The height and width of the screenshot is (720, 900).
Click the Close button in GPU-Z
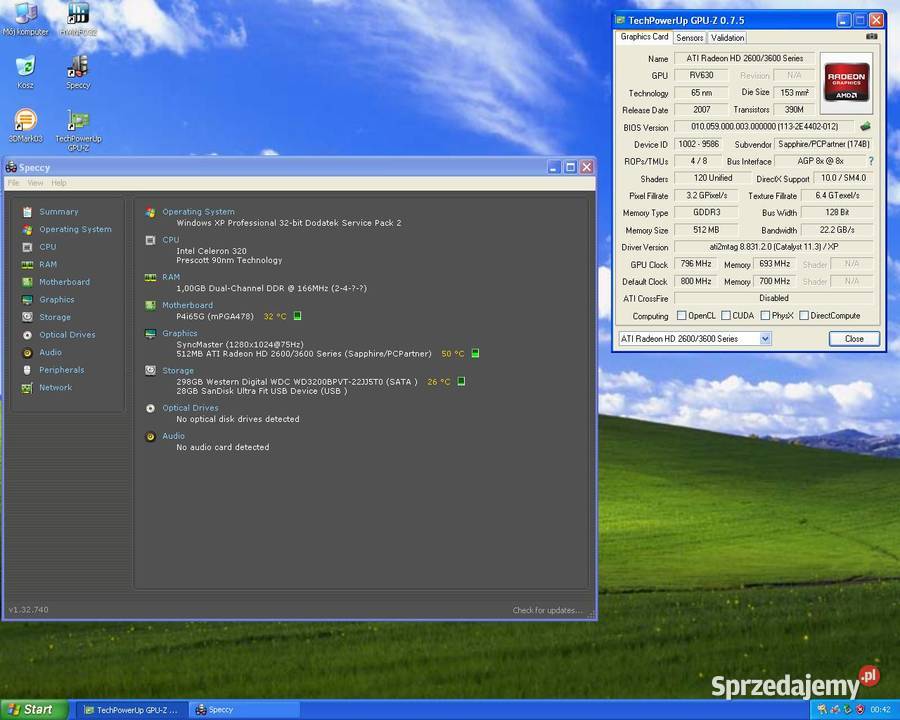[854, 339]
